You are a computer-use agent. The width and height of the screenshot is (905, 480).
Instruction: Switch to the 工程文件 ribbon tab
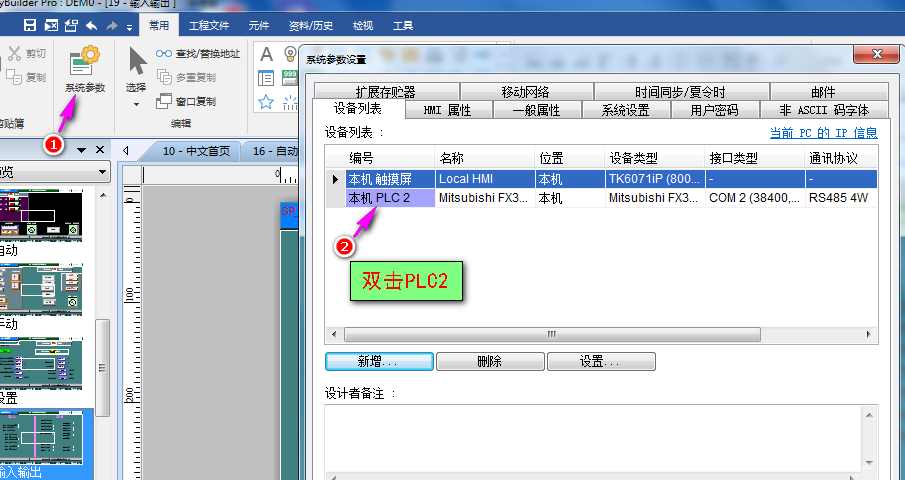click(209, 25)
